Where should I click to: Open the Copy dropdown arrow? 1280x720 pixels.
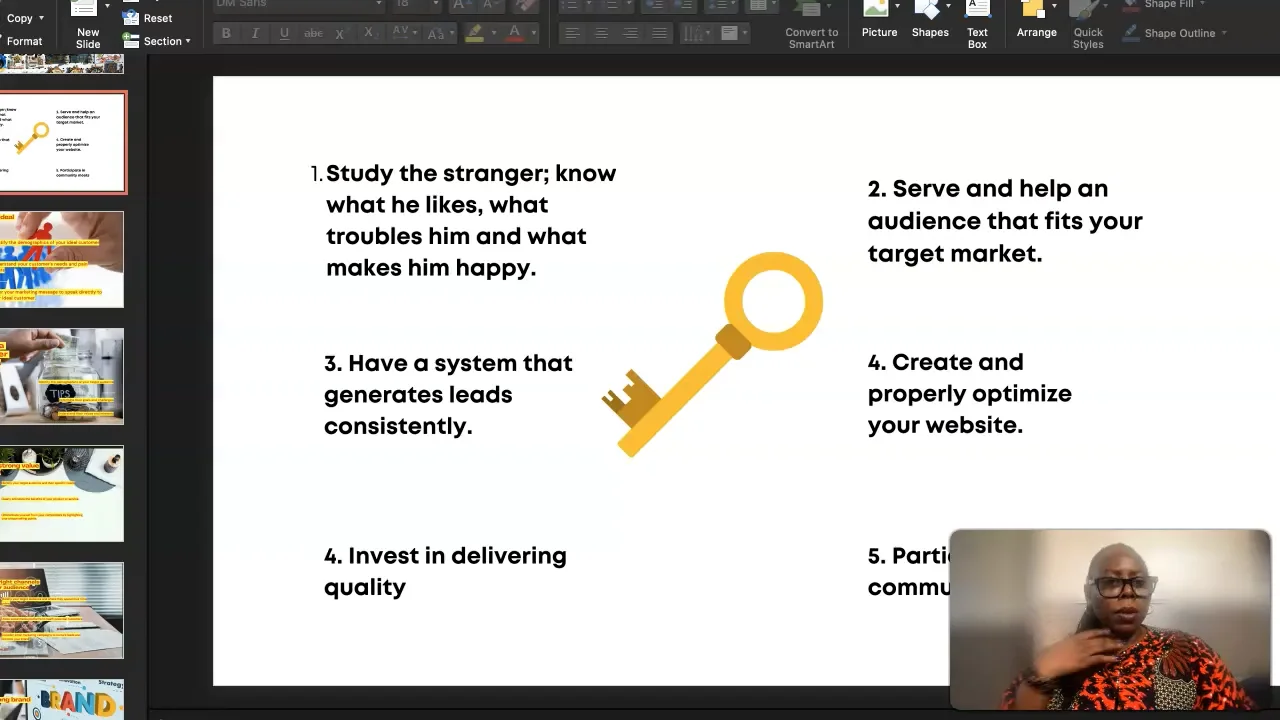click(41, 18)
